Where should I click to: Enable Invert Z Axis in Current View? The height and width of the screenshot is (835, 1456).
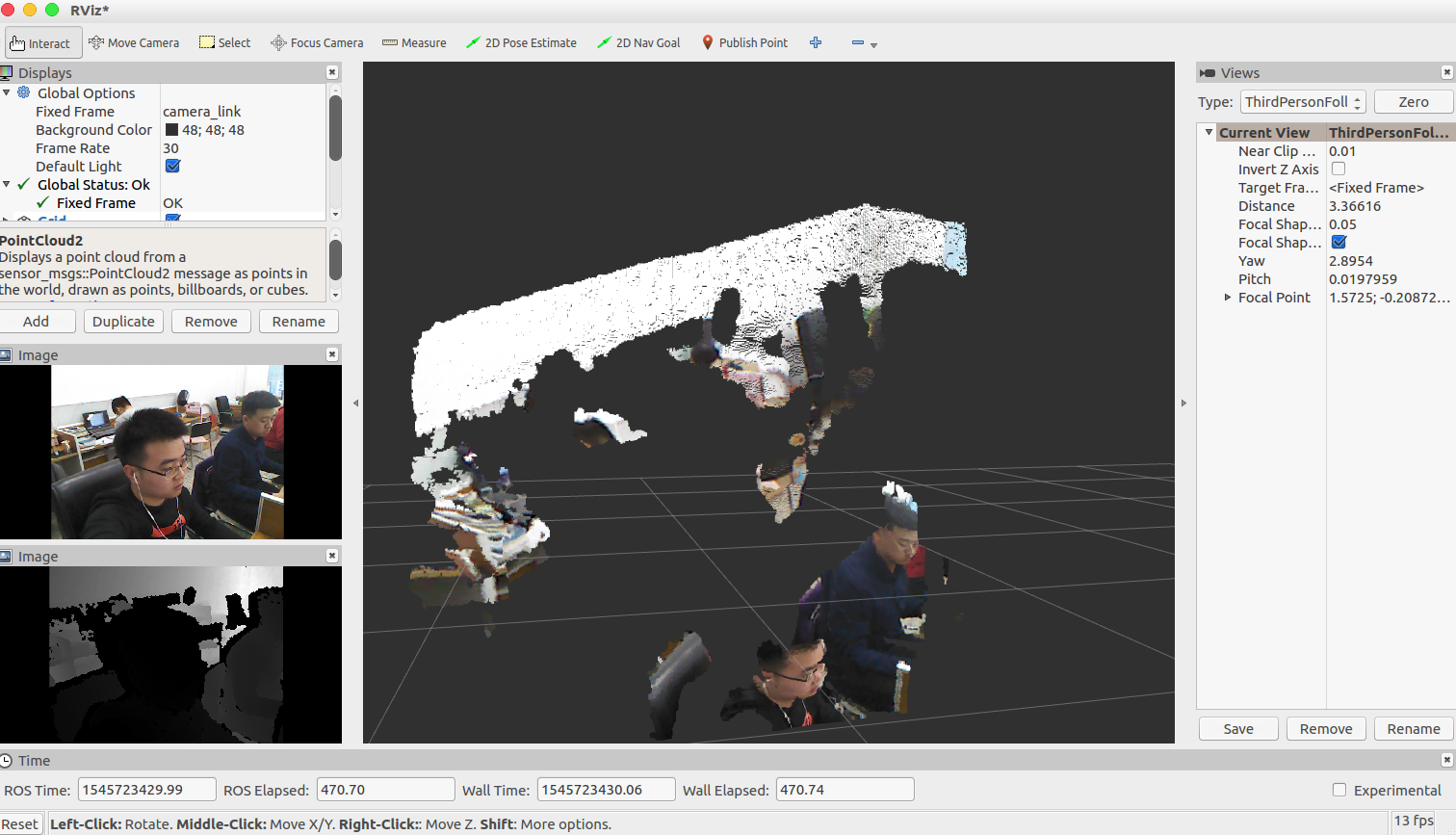tap(1339, 169)
